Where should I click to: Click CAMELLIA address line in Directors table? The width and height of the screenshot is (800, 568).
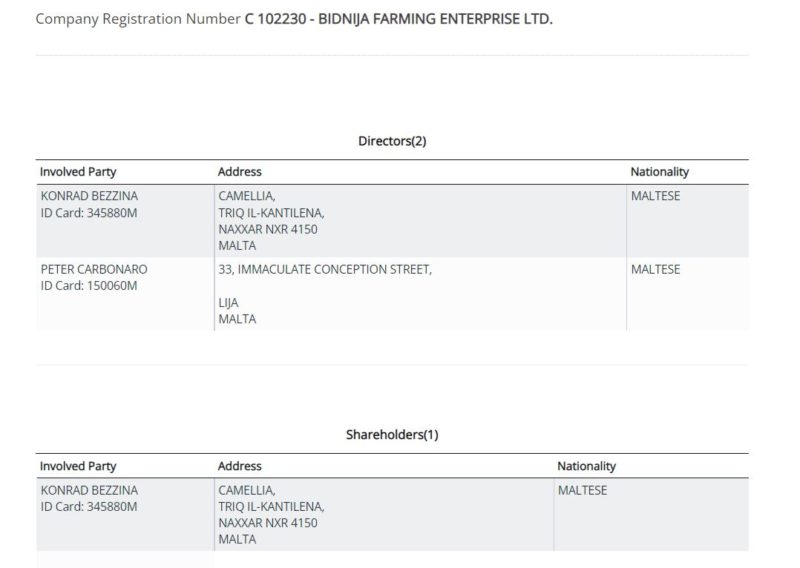point(246,196)
